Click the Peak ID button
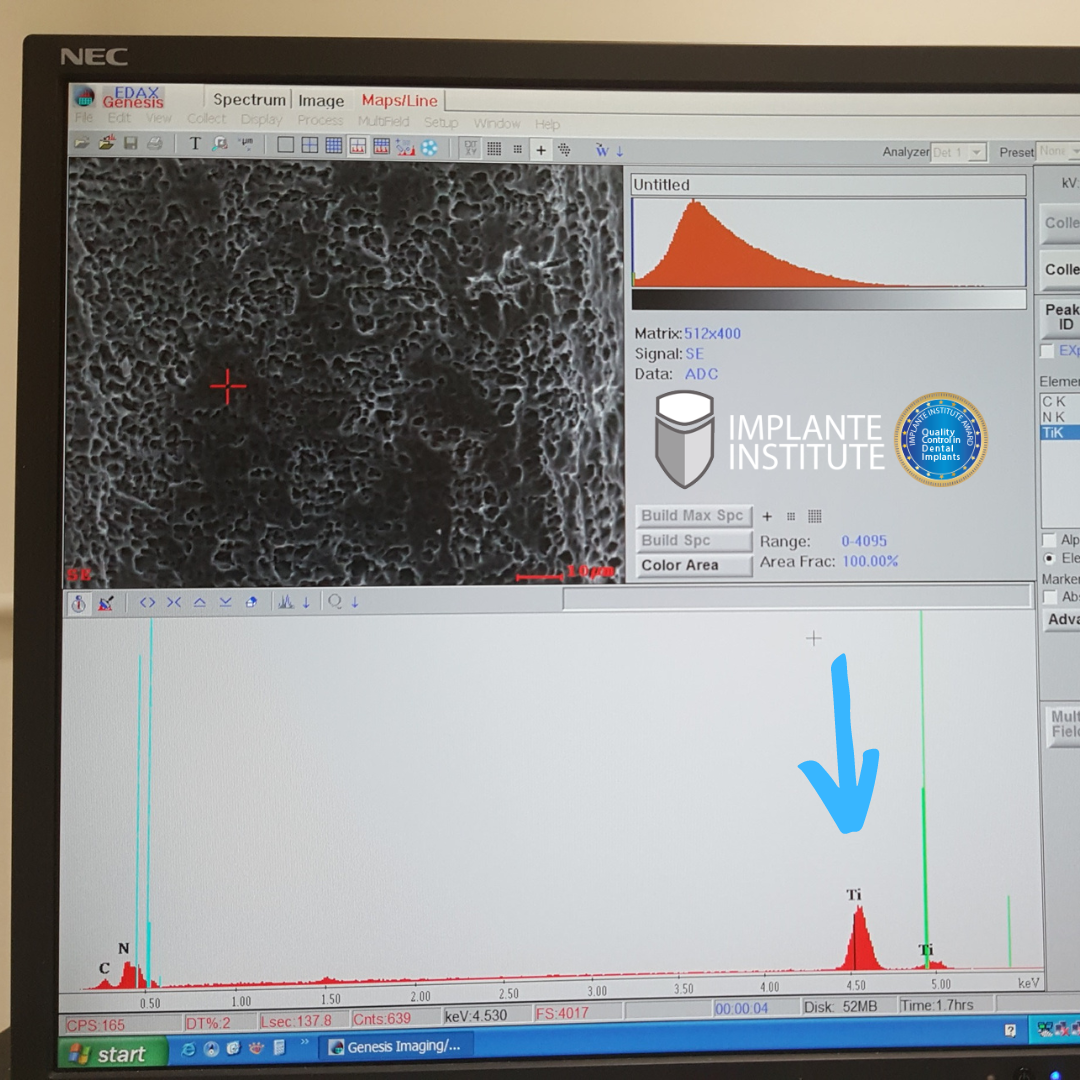The width and height of the screenshot is (1080, 1080). click(1063, 317)
